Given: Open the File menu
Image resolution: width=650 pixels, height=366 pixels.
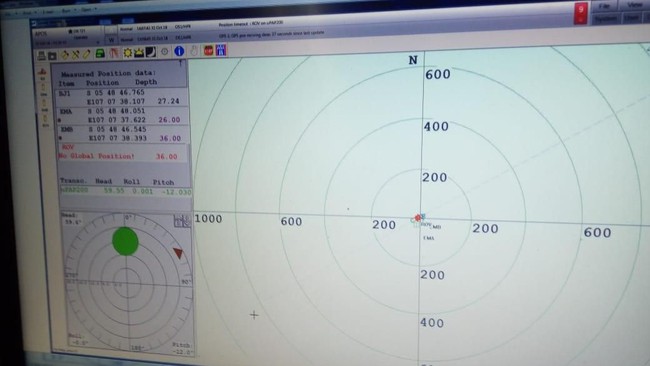Looking at the screenshot, I should 604,6.
